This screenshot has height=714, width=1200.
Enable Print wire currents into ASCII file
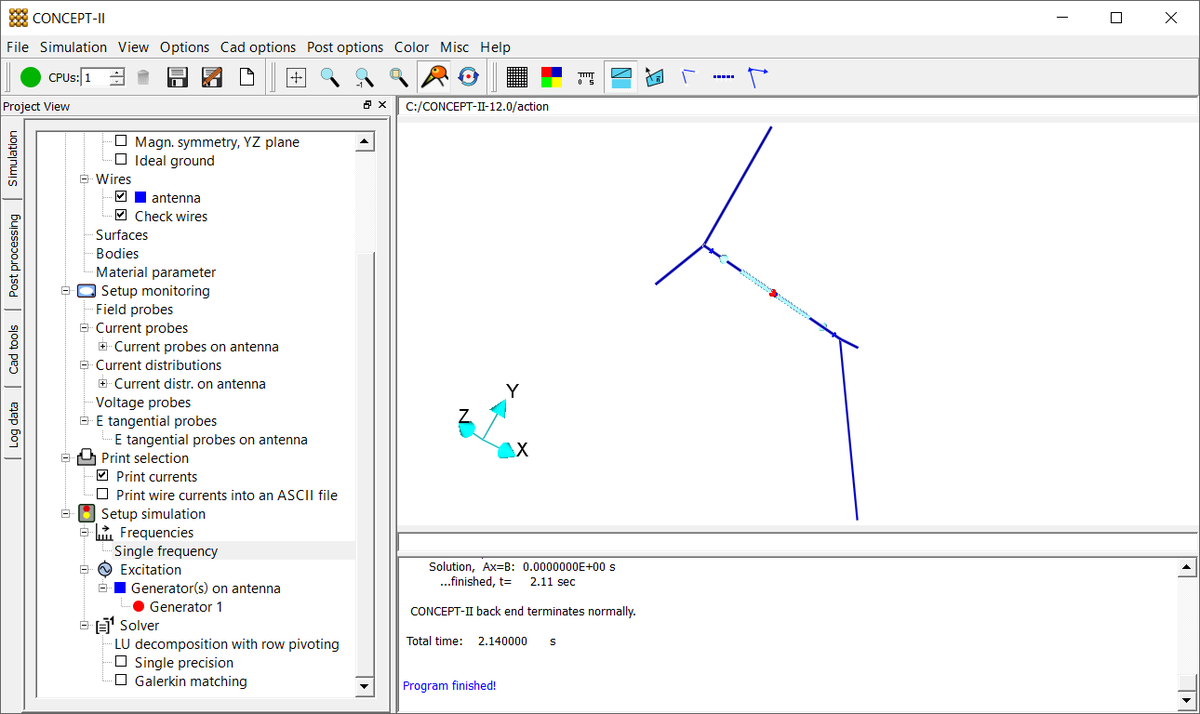click(102, 495)
